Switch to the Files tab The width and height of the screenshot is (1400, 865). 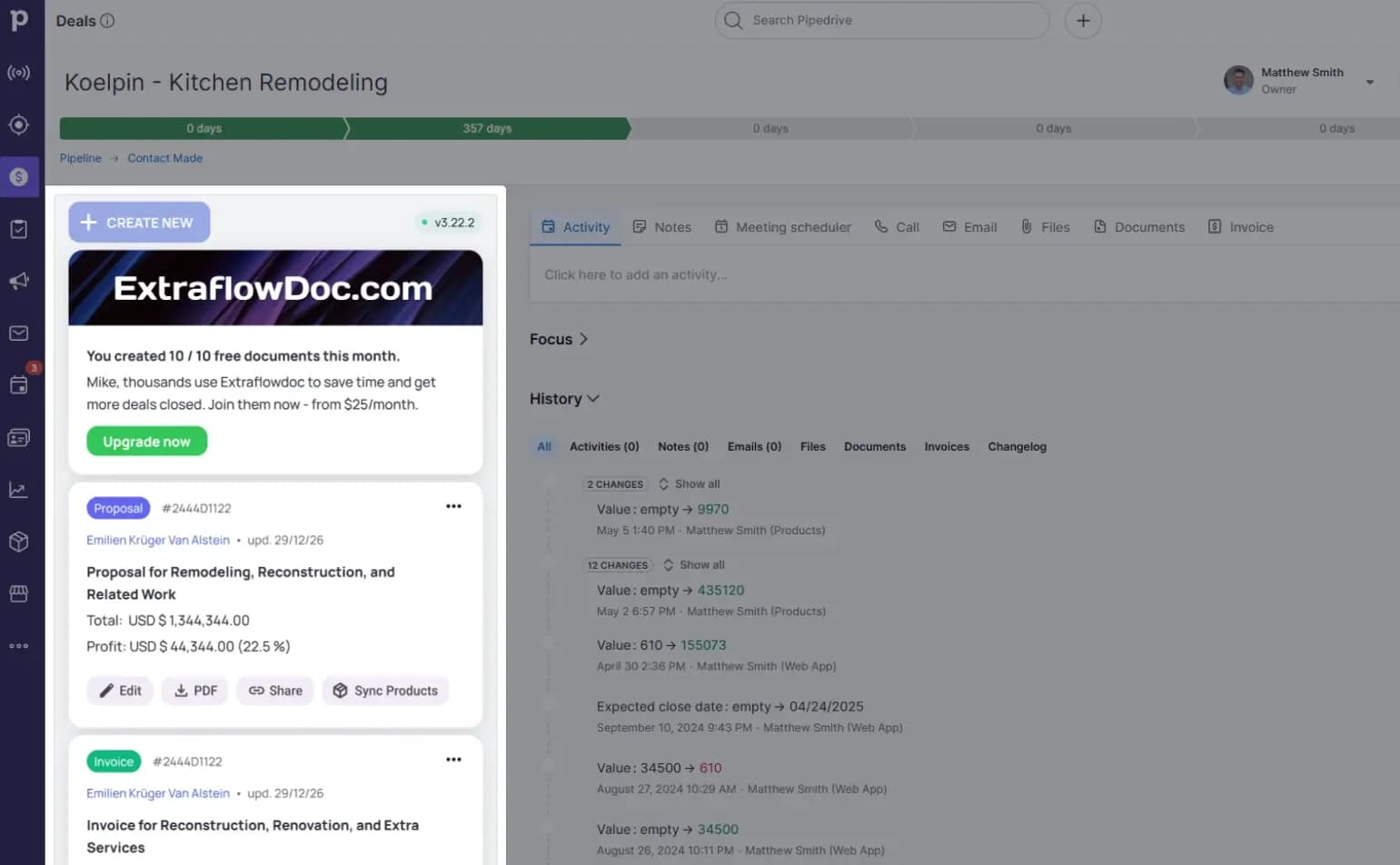(1045, 227)
